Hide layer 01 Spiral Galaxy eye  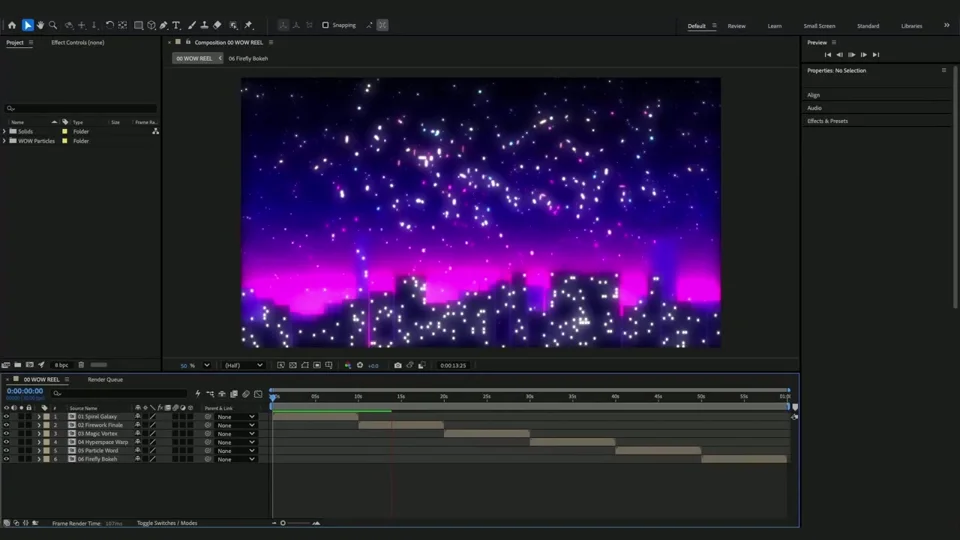[6, 416]
